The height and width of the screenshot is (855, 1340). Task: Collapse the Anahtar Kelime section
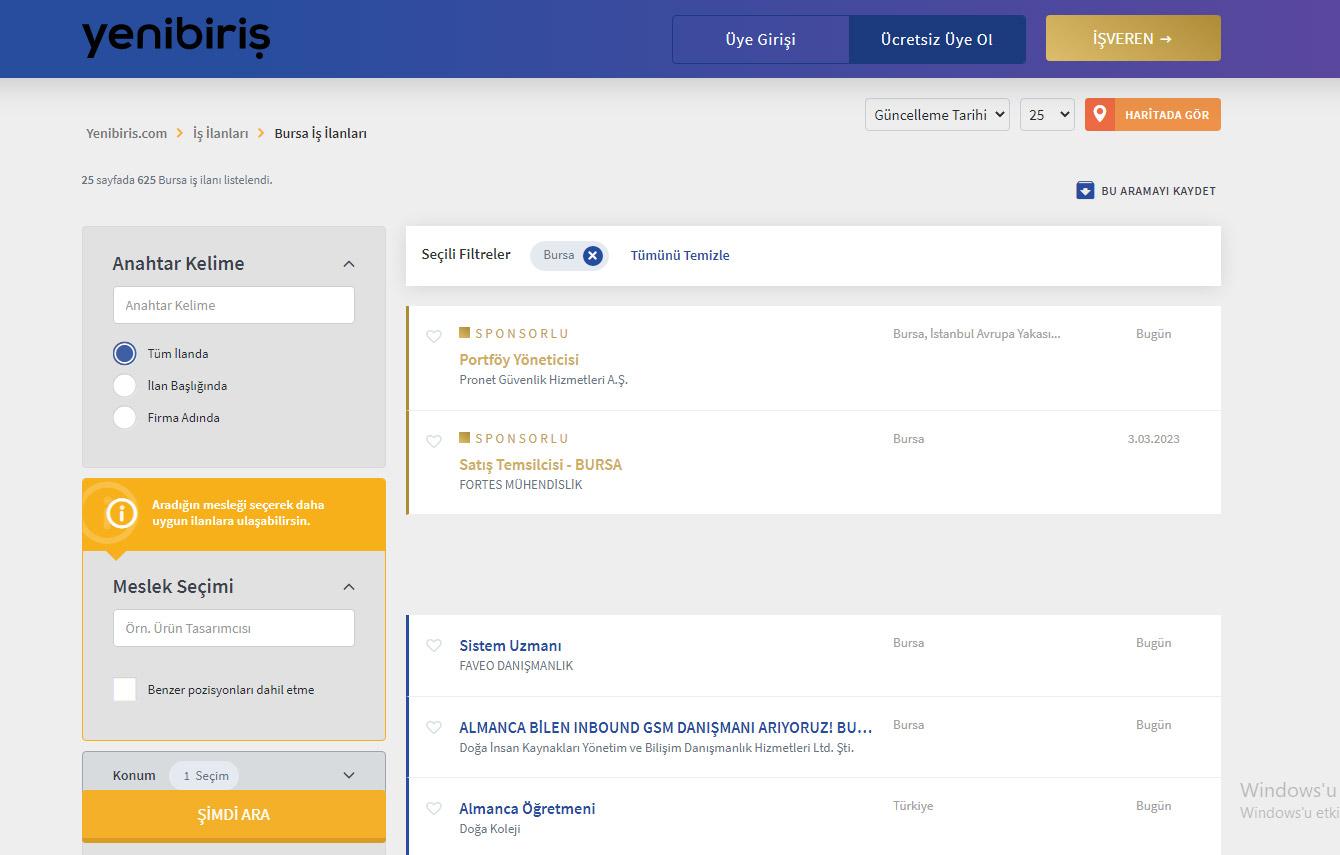coord(349,264)
